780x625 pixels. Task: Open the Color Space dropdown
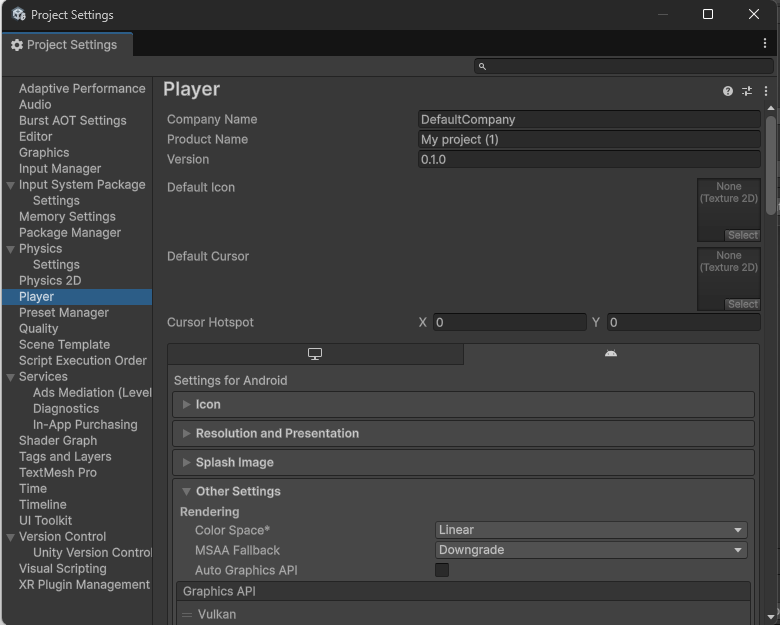pos(592,530)
